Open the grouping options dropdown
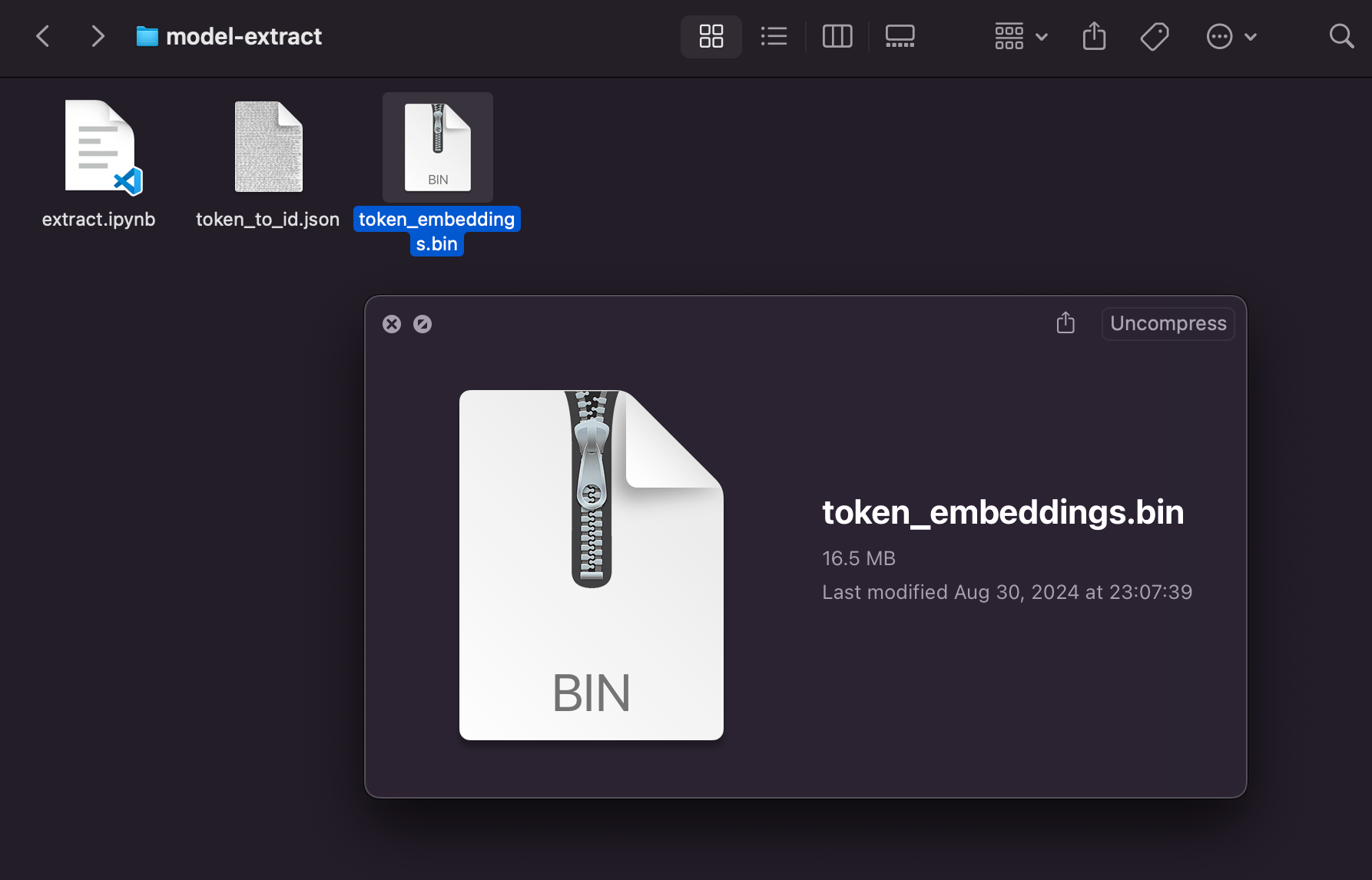Viewport: 1372px width, 880px height. point(1019,35)
